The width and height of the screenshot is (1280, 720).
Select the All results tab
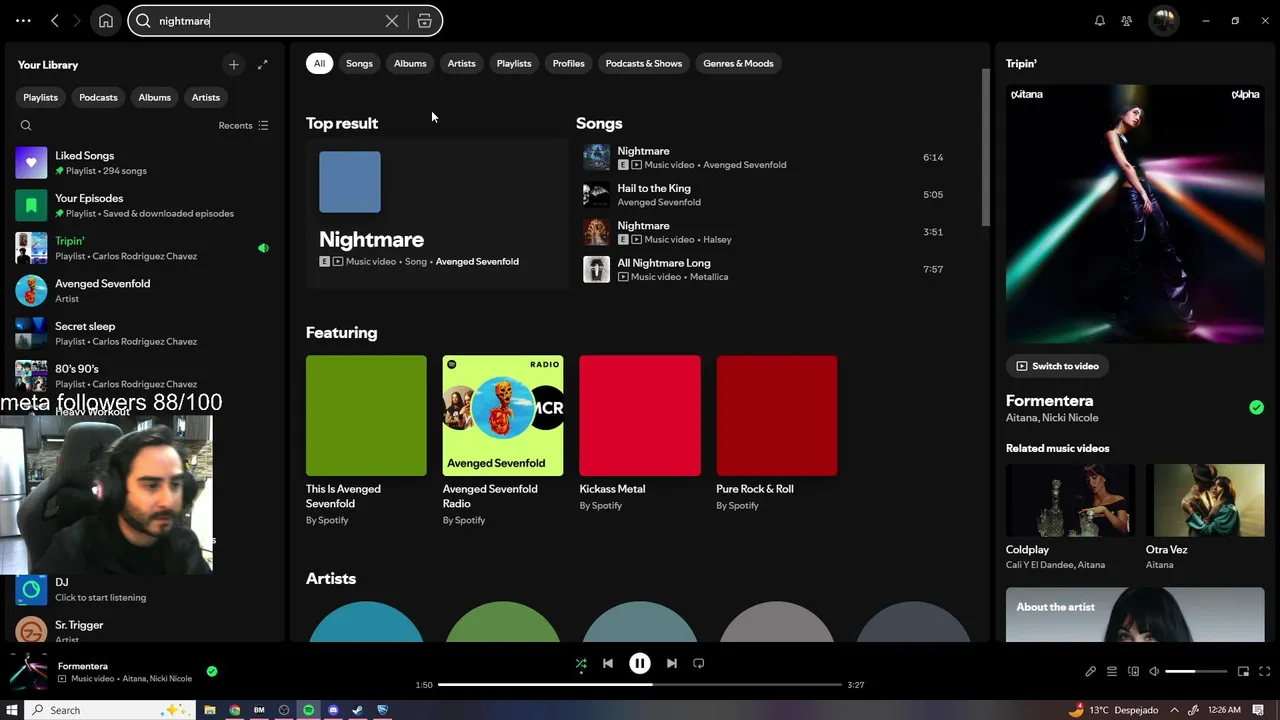319,63
